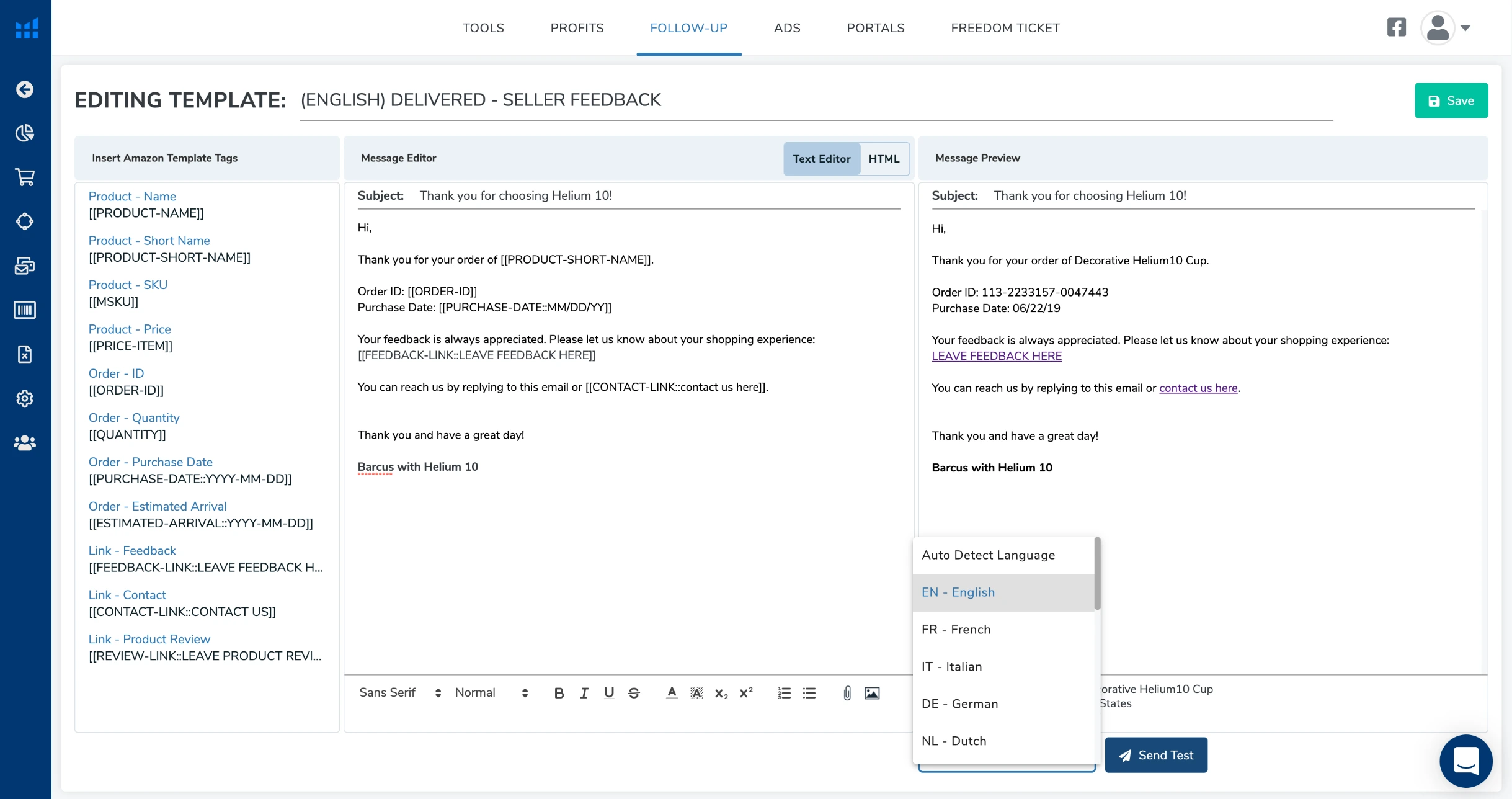Open the Sans Serif font dropdown

pyautogui.click(x=400, y=692)
